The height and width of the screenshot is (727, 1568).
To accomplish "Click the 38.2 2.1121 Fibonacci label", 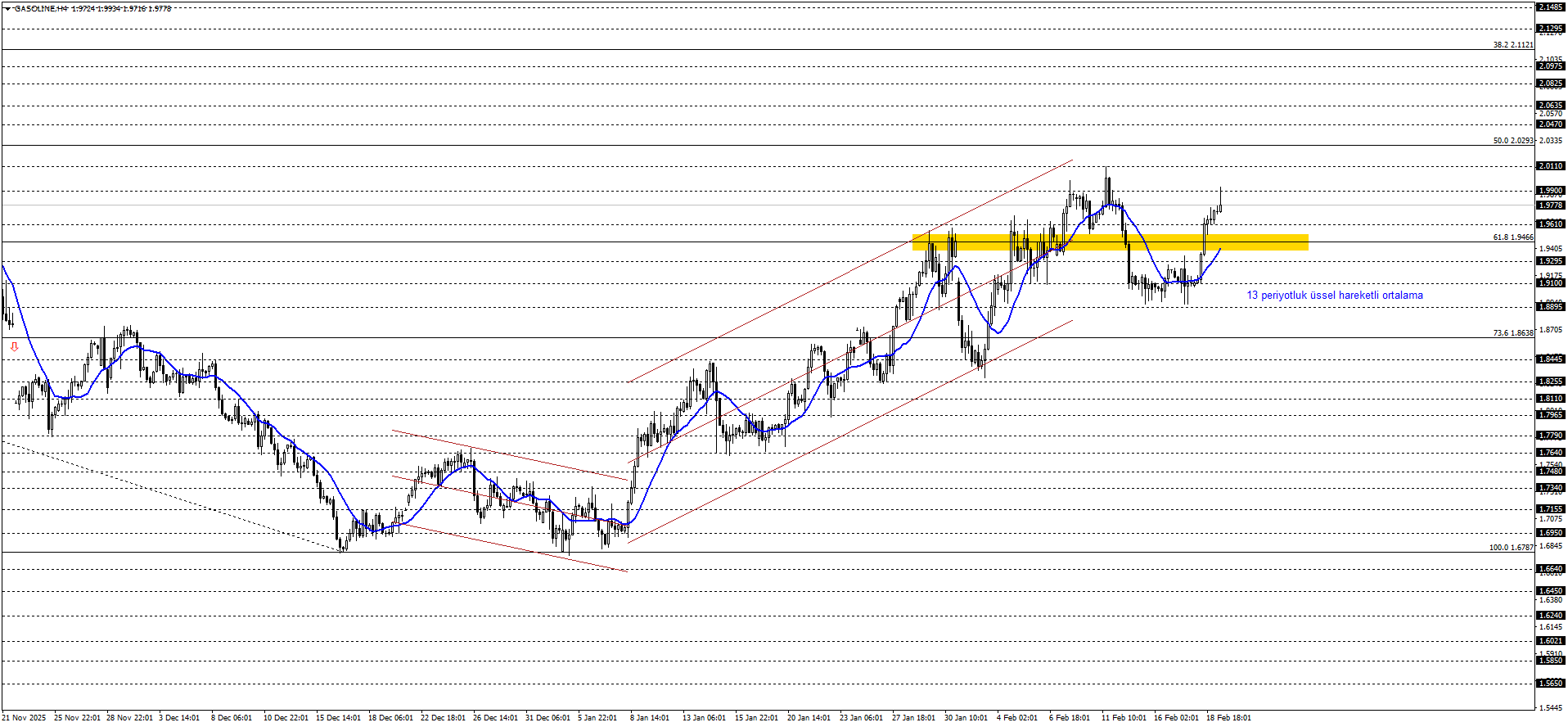I will [1512, 45].
